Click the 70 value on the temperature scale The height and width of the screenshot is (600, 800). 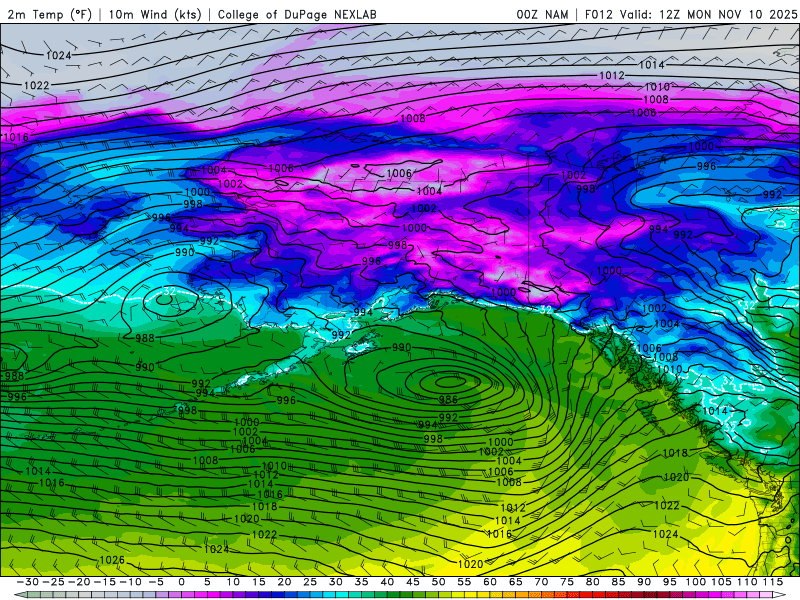[x=541, y=582]
